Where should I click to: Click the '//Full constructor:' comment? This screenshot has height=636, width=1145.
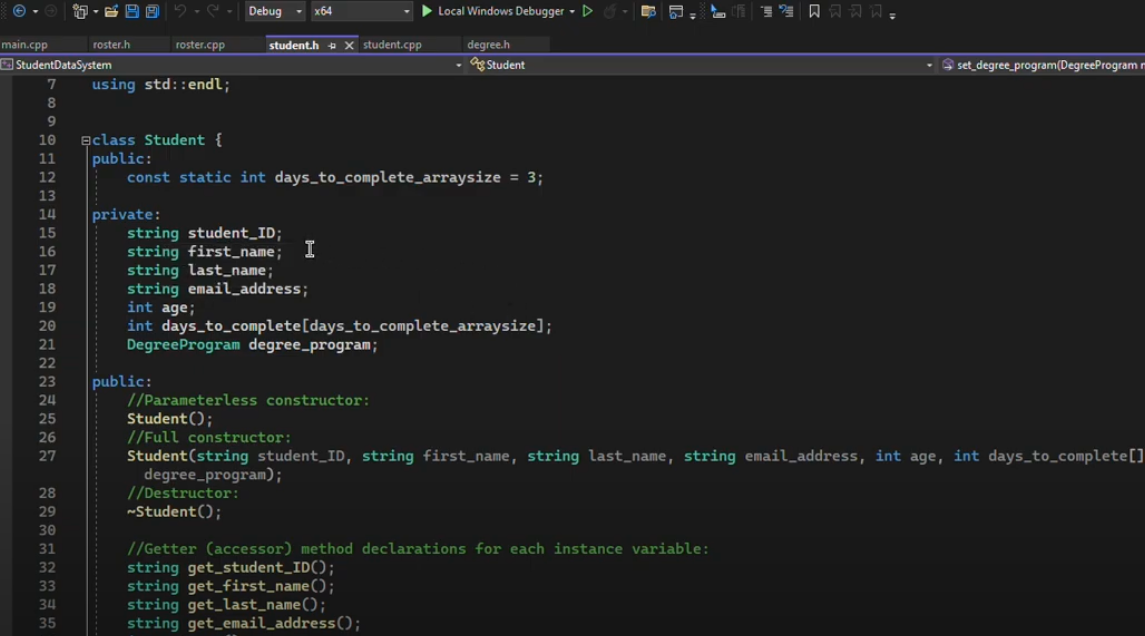[209, 437]
